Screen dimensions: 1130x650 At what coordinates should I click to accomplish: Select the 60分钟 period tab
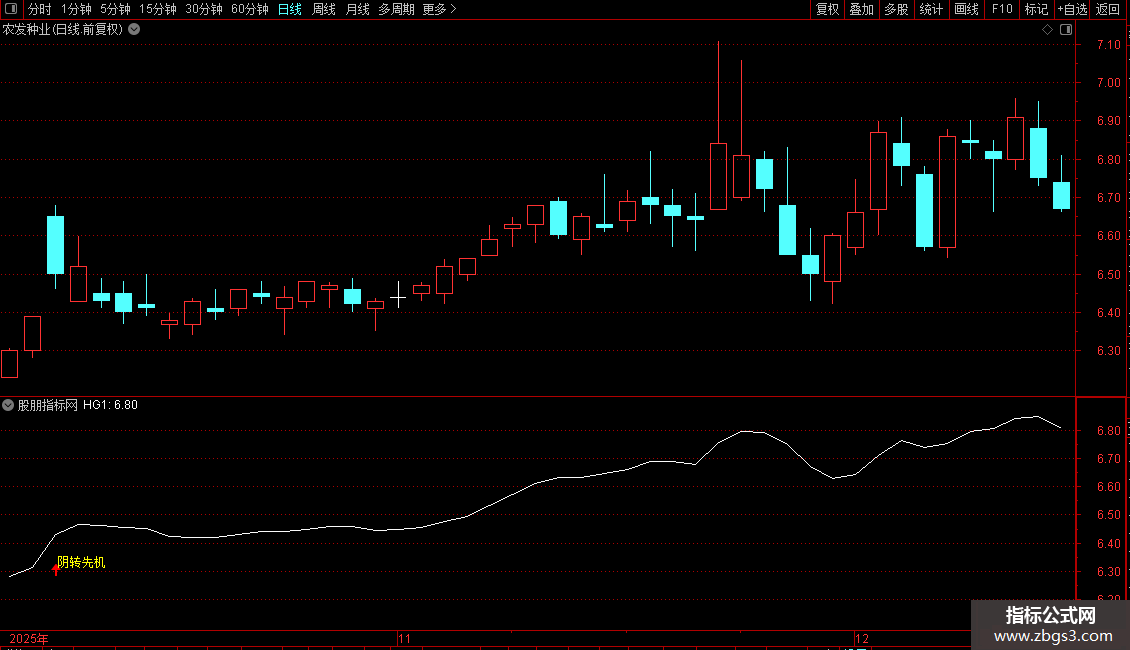[x=249, y=9]
